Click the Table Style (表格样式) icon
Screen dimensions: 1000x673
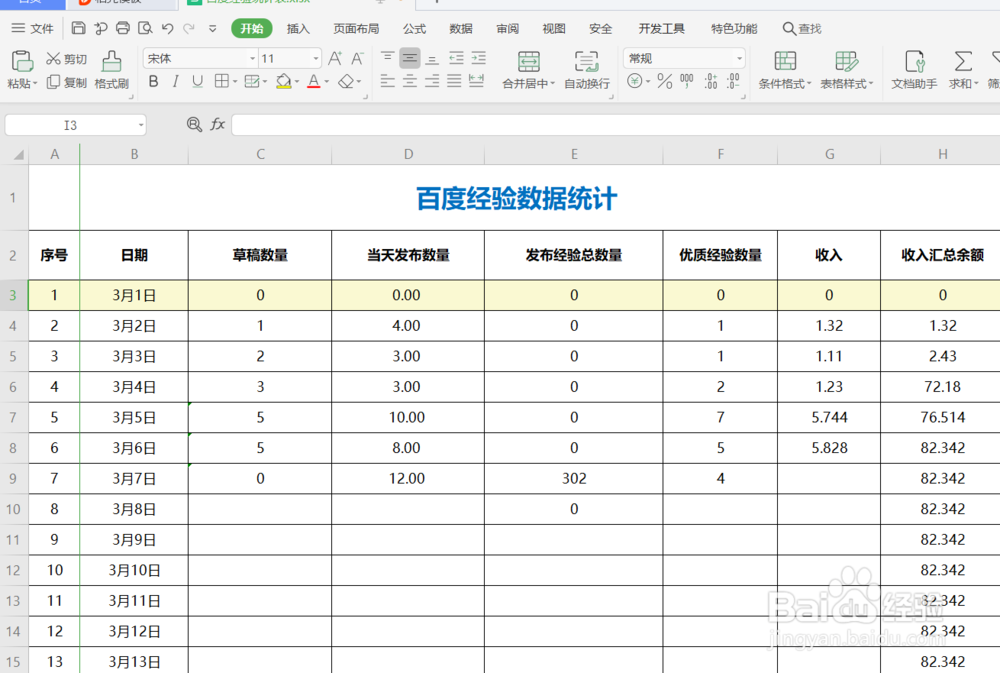(x=846, y=61)
